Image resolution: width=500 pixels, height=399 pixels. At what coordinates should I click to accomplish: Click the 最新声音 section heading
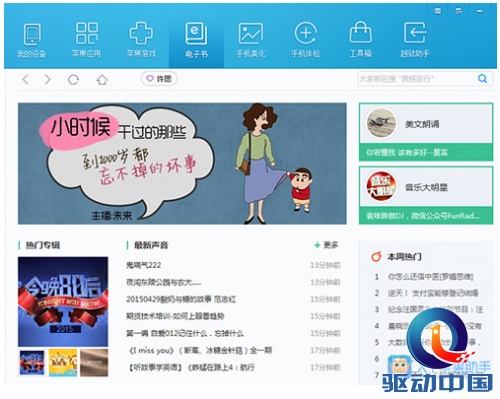coord(151,245)
